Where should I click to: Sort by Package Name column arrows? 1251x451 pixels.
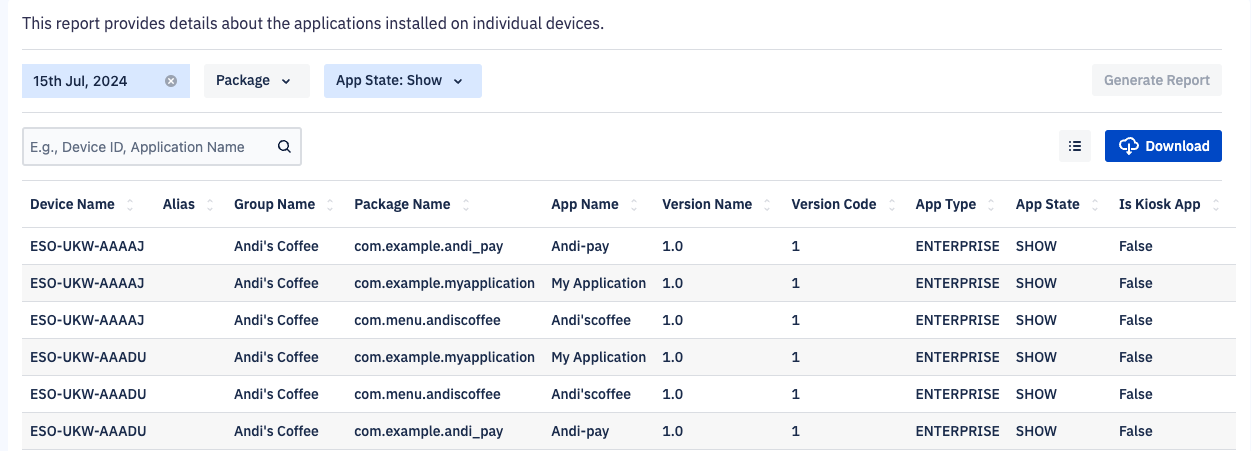466,205
